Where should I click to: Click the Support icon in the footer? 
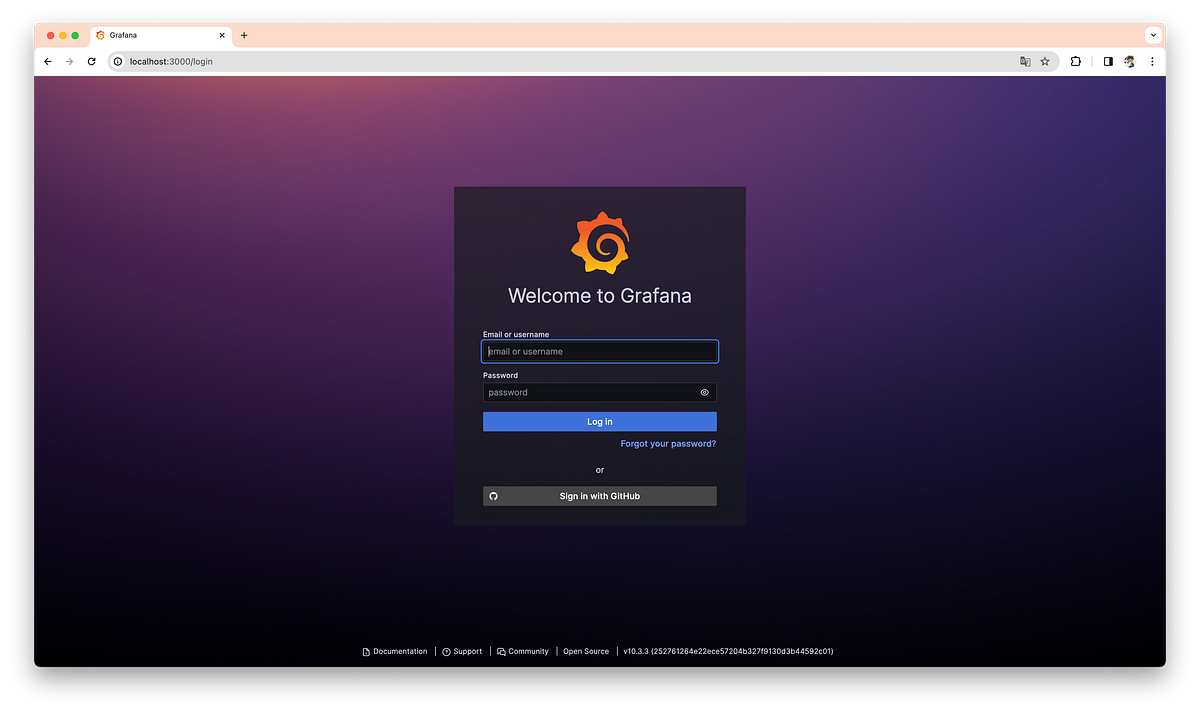tap(446, 651)
